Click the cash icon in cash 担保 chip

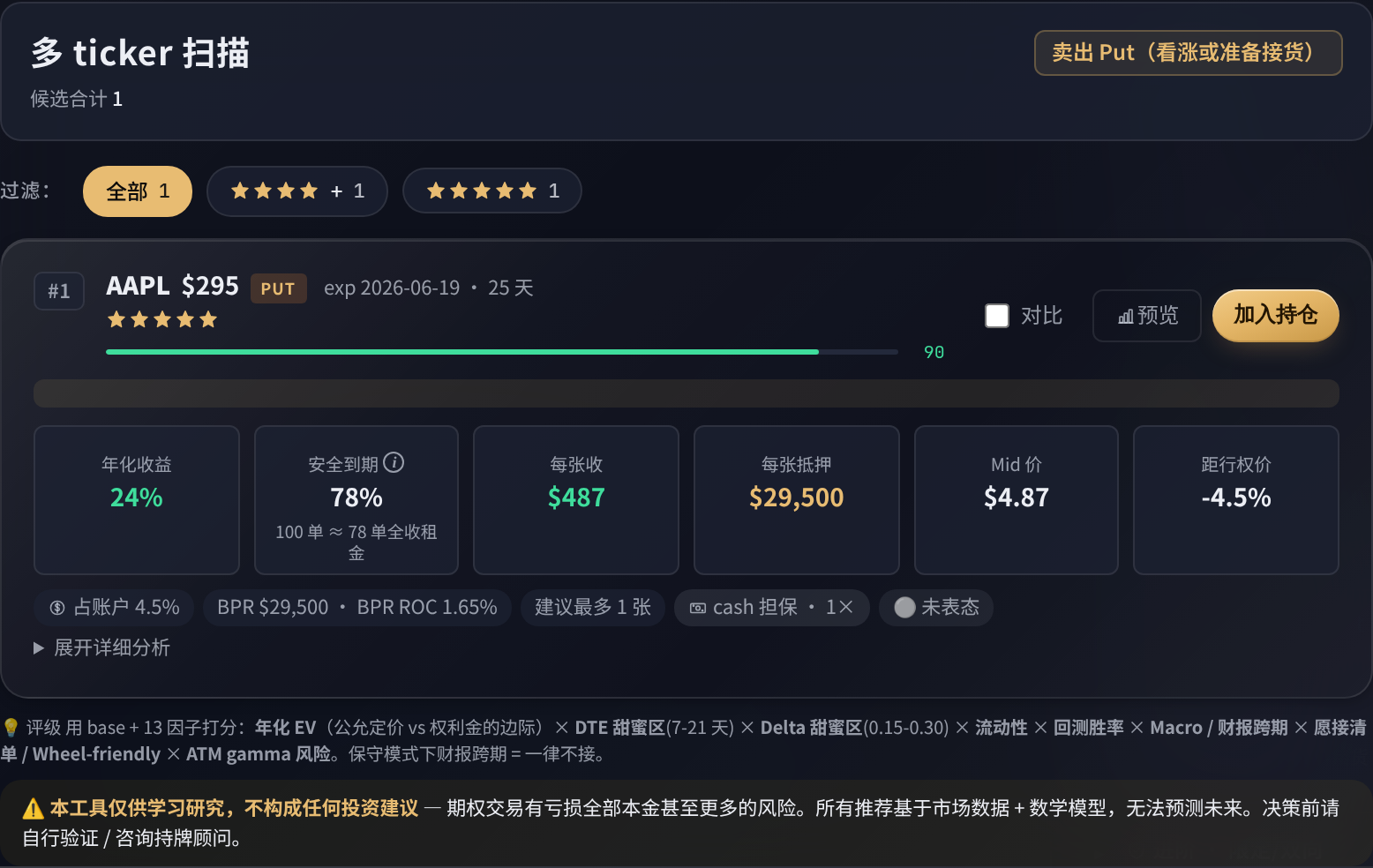[697, 608]
